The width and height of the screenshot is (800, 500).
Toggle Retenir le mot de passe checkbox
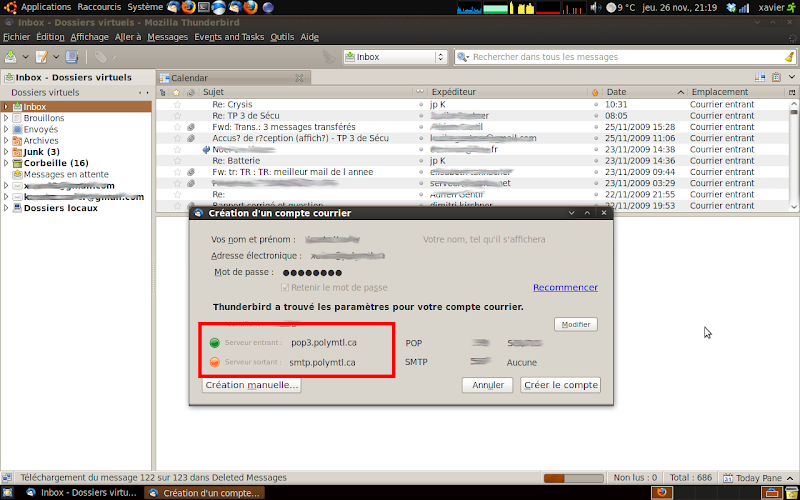point(285,288)
